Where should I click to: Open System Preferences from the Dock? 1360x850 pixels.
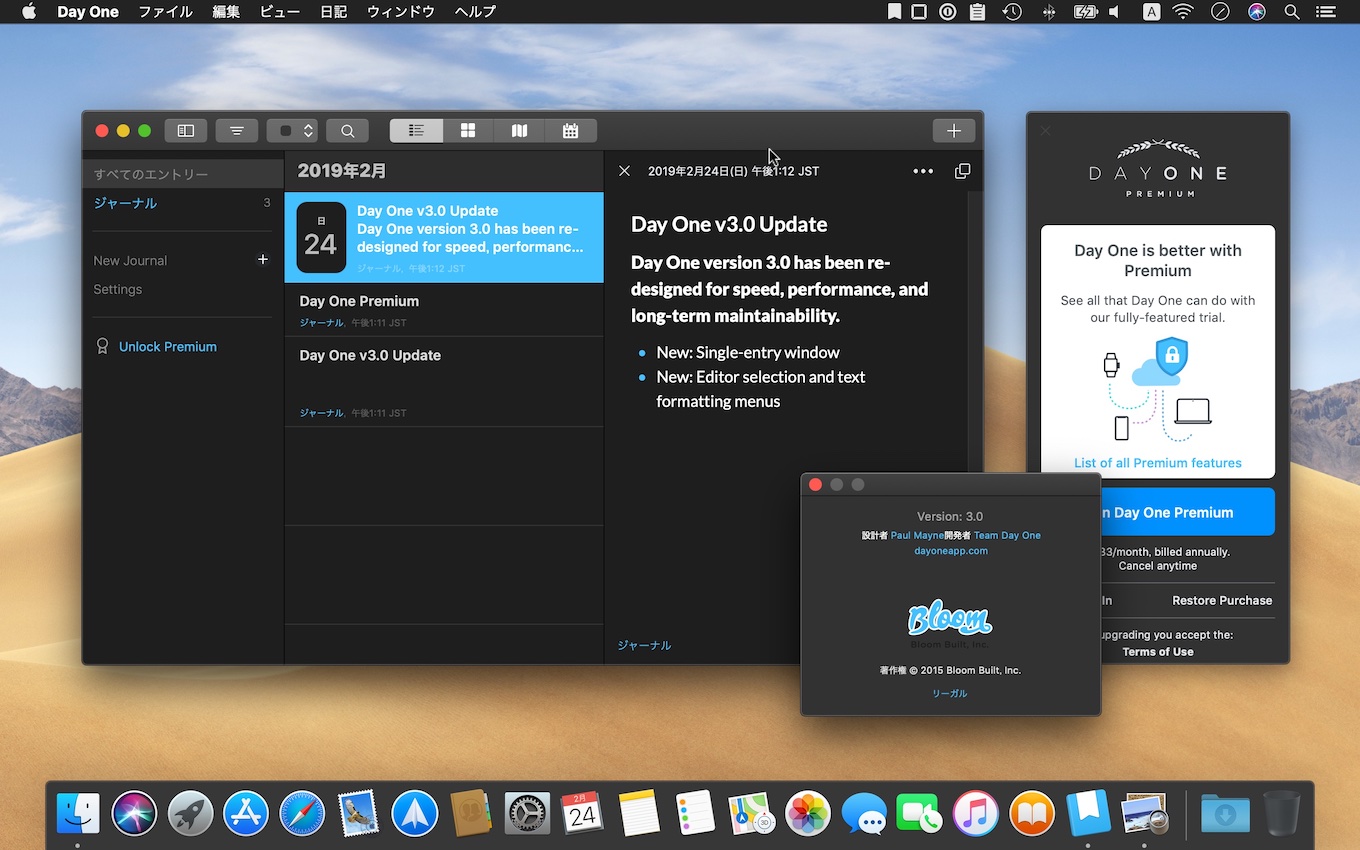point(526,812)
